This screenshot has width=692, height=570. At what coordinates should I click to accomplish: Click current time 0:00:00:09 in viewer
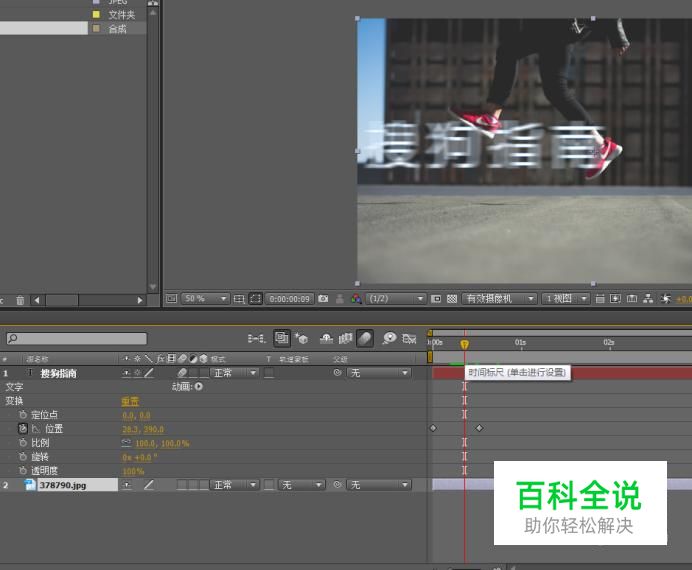click(290, 299)
